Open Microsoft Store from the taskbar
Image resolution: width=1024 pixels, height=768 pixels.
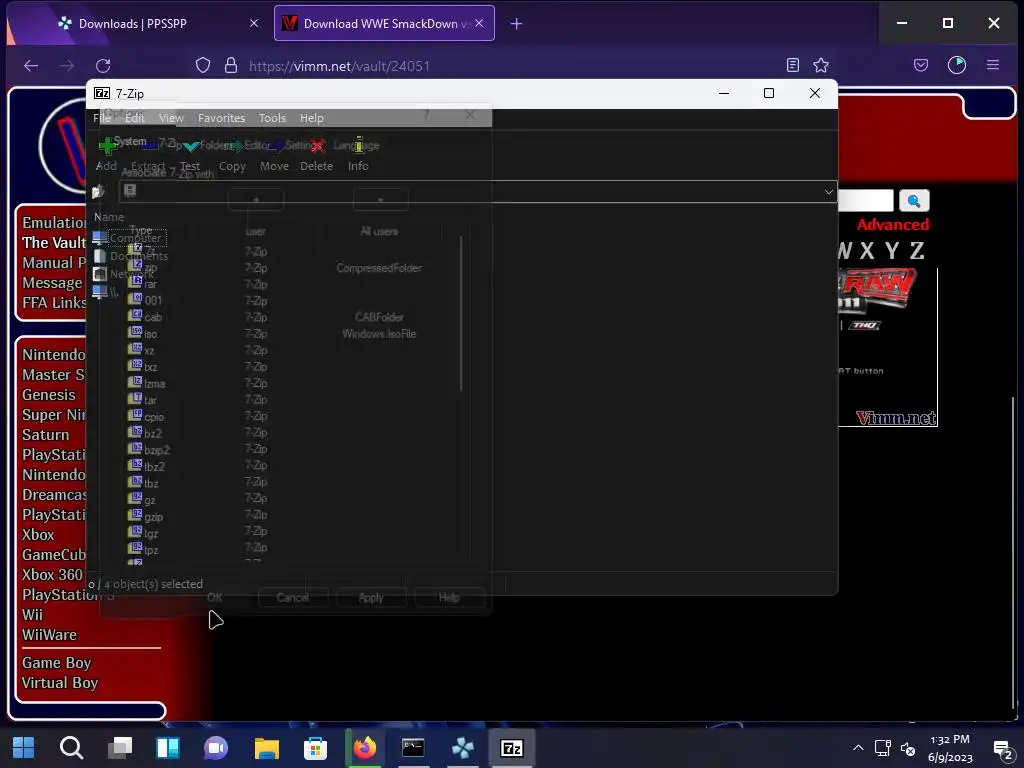pos(315,748)
